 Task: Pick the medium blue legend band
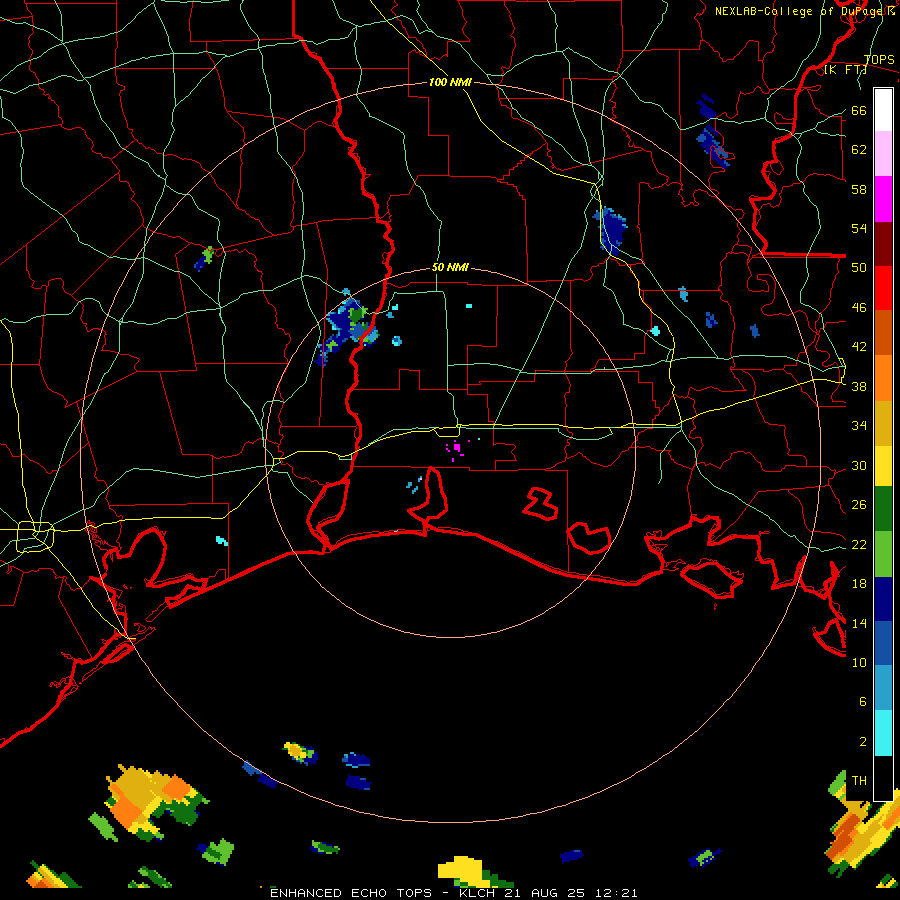pos(883,643)
